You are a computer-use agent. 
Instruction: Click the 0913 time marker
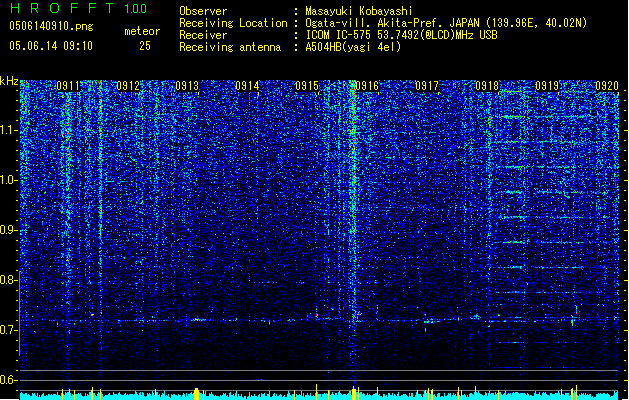(187, 86)
